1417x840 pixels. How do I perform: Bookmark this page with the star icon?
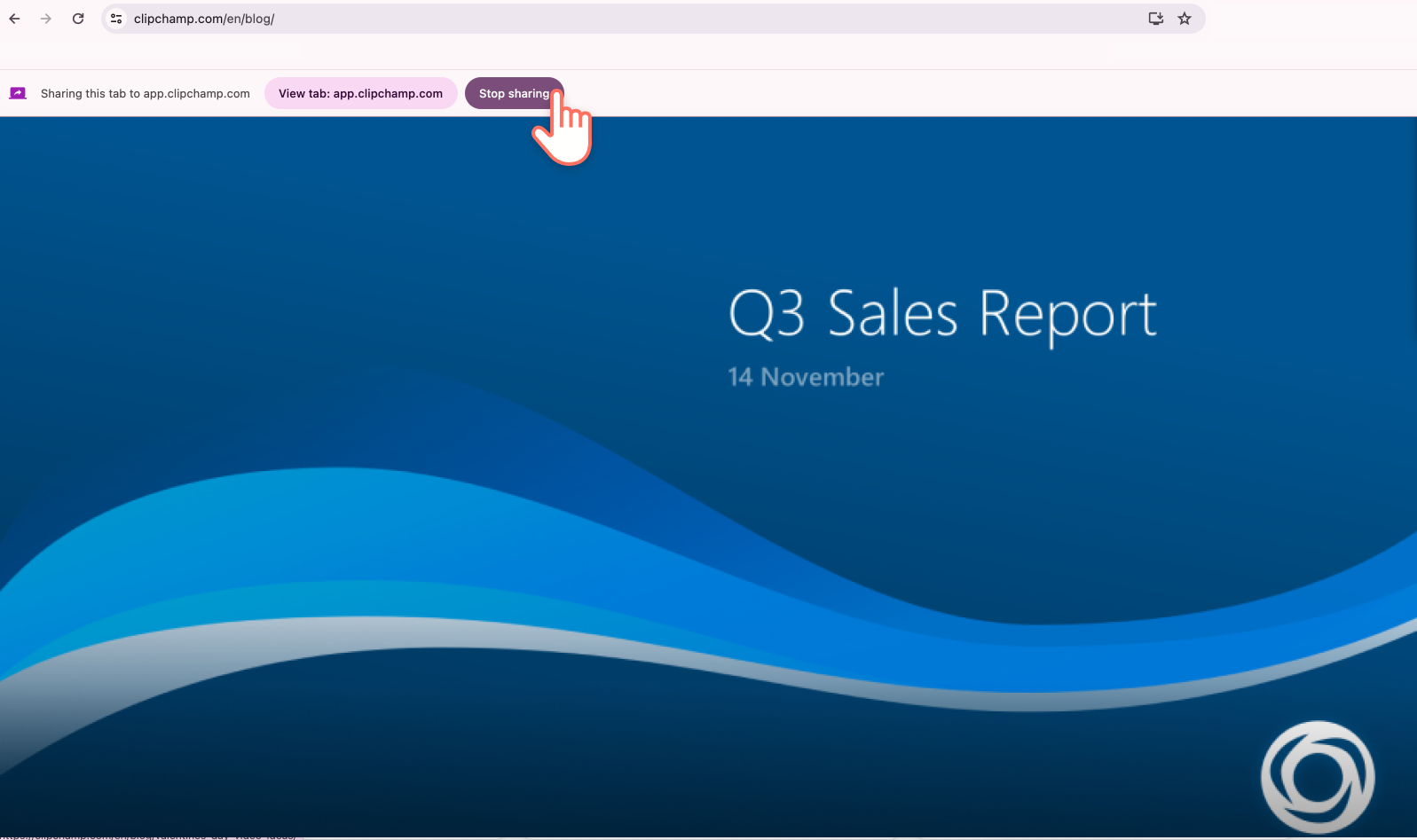coord(1185,19)
